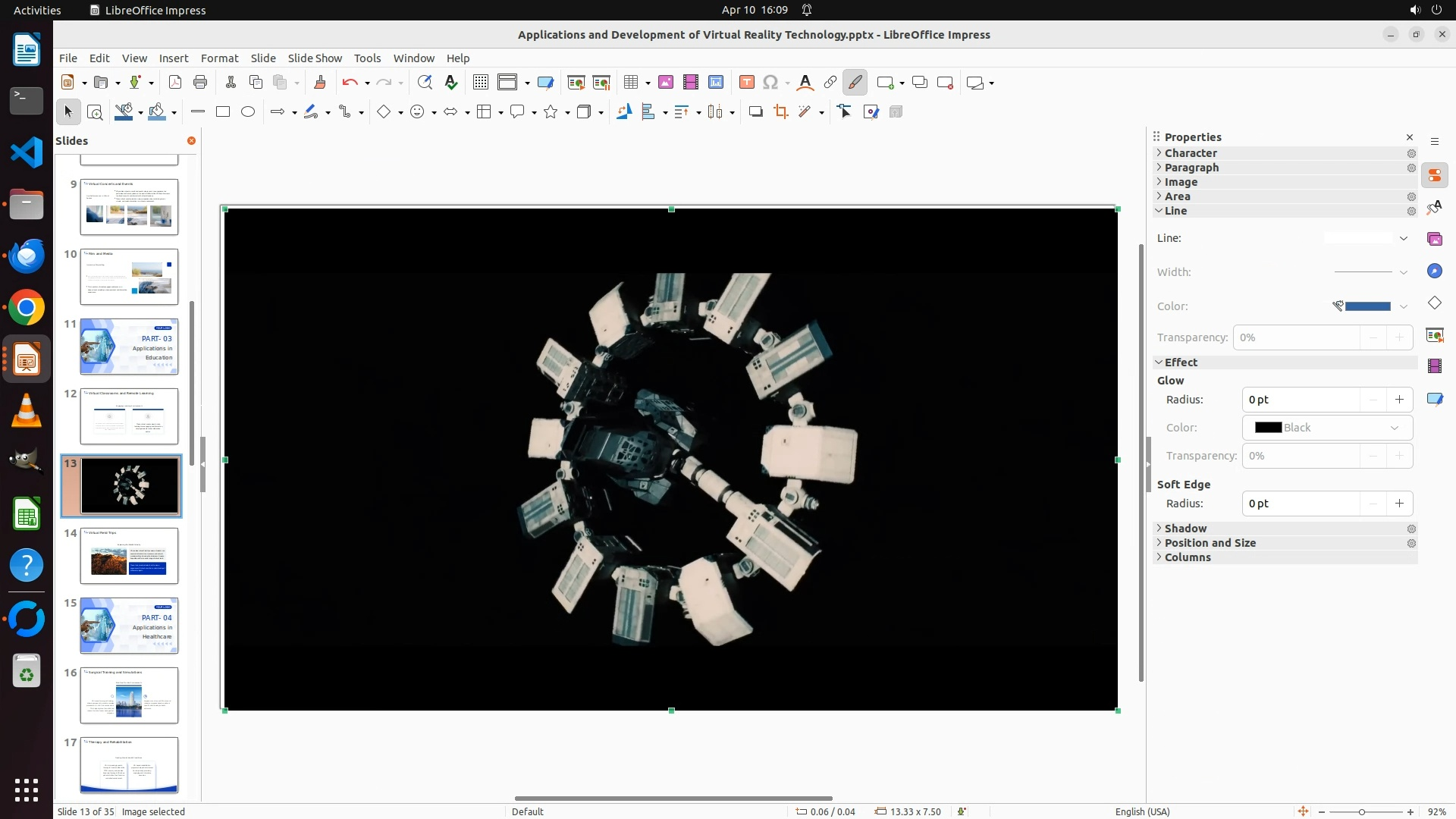
Task: Select the Rectangle shape tool
Action: tap(223, 112)
